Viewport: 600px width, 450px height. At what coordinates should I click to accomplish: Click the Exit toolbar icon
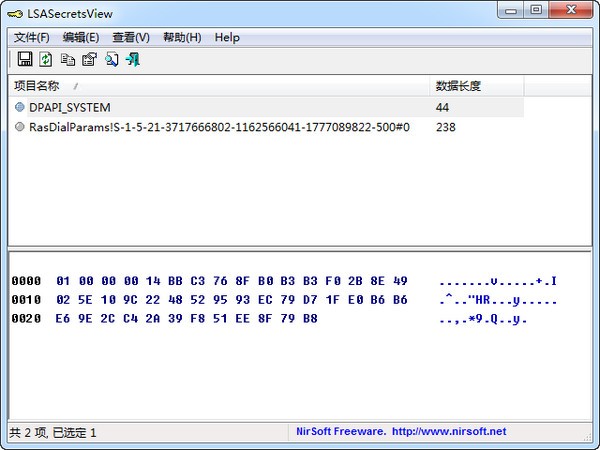[132, 60]
